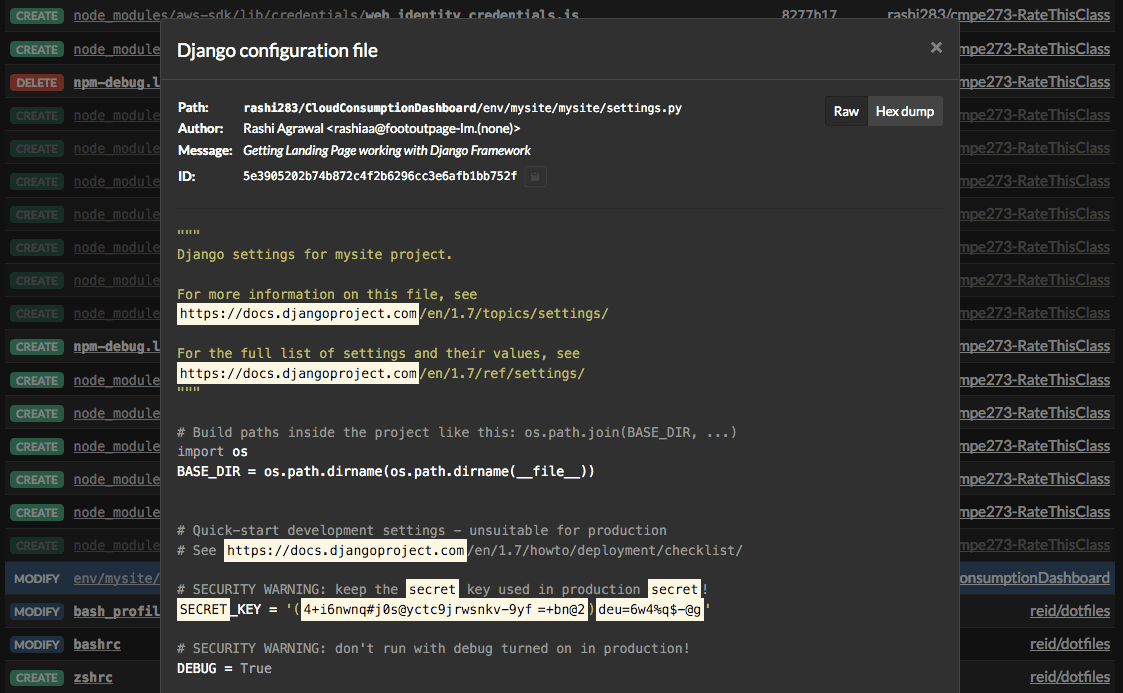Open the zshrc file entry
The height and width of the screenshot is (693, 1123).
(x=93, y=677)
